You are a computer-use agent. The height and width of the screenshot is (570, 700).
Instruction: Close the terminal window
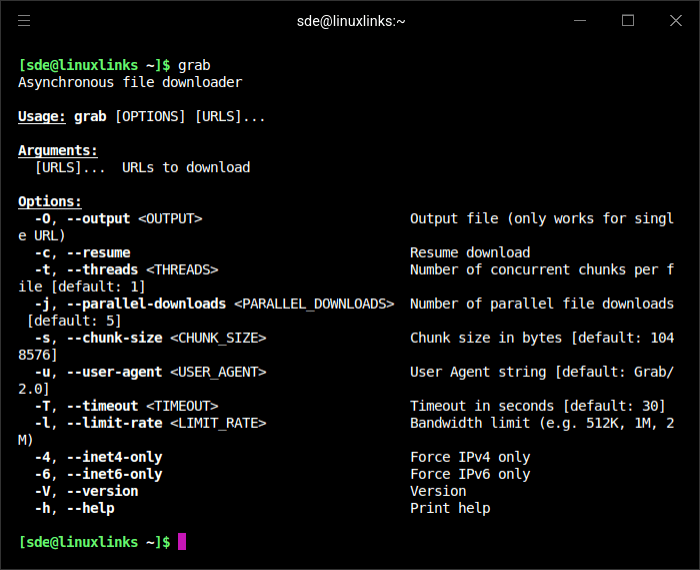pos(676,20)
